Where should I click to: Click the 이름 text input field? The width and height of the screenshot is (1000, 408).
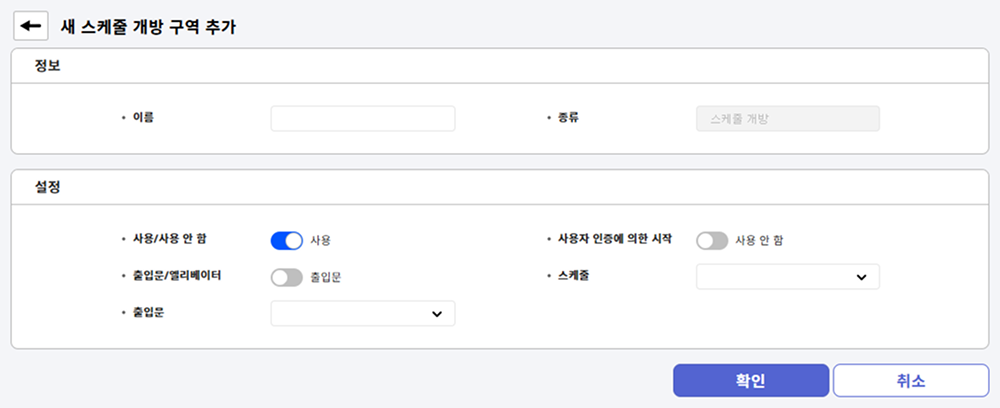click(x=362, y=118)
